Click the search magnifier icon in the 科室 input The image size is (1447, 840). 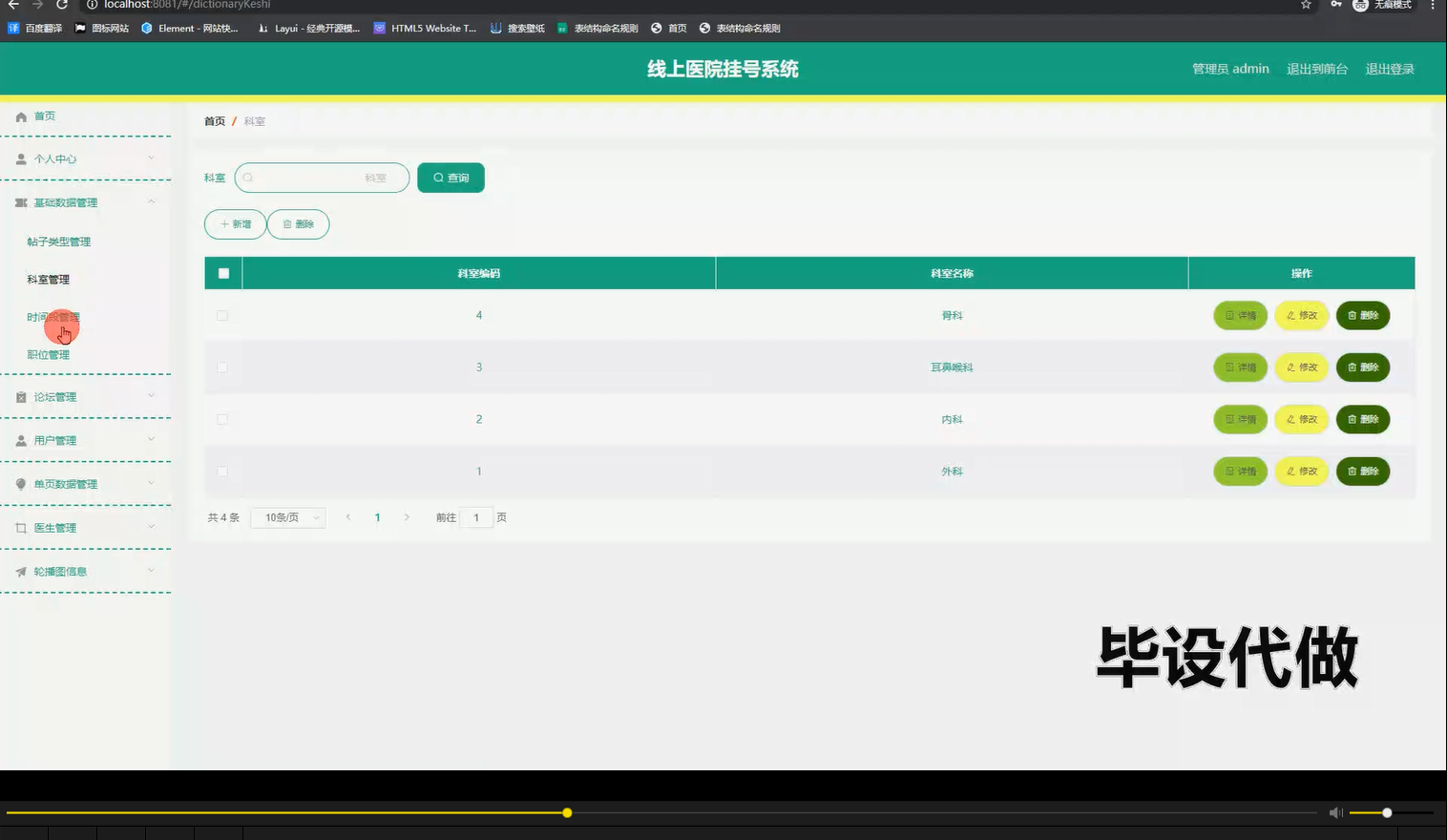click(x=248, y=178)
